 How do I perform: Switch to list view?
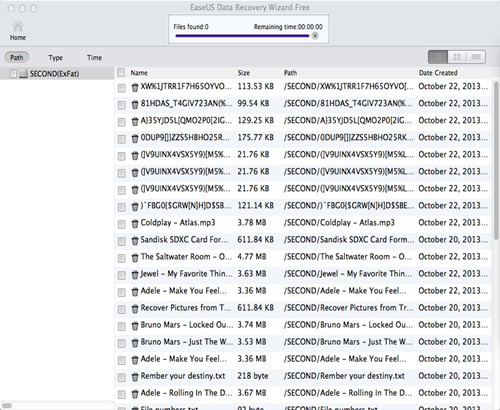coord(438,57)
